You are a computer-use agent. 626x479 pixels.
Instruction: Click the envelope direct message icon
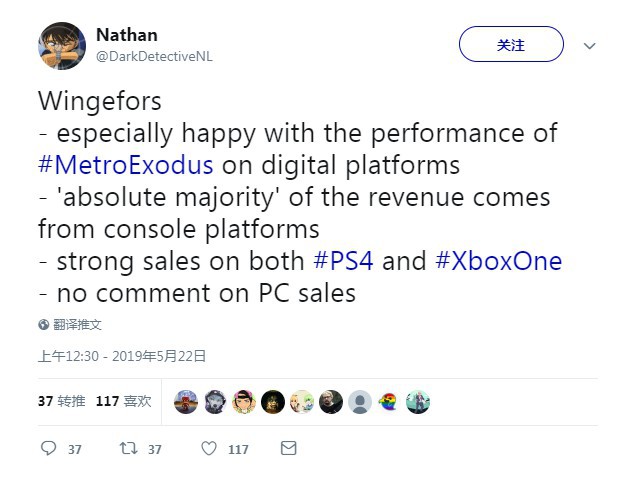288,449
